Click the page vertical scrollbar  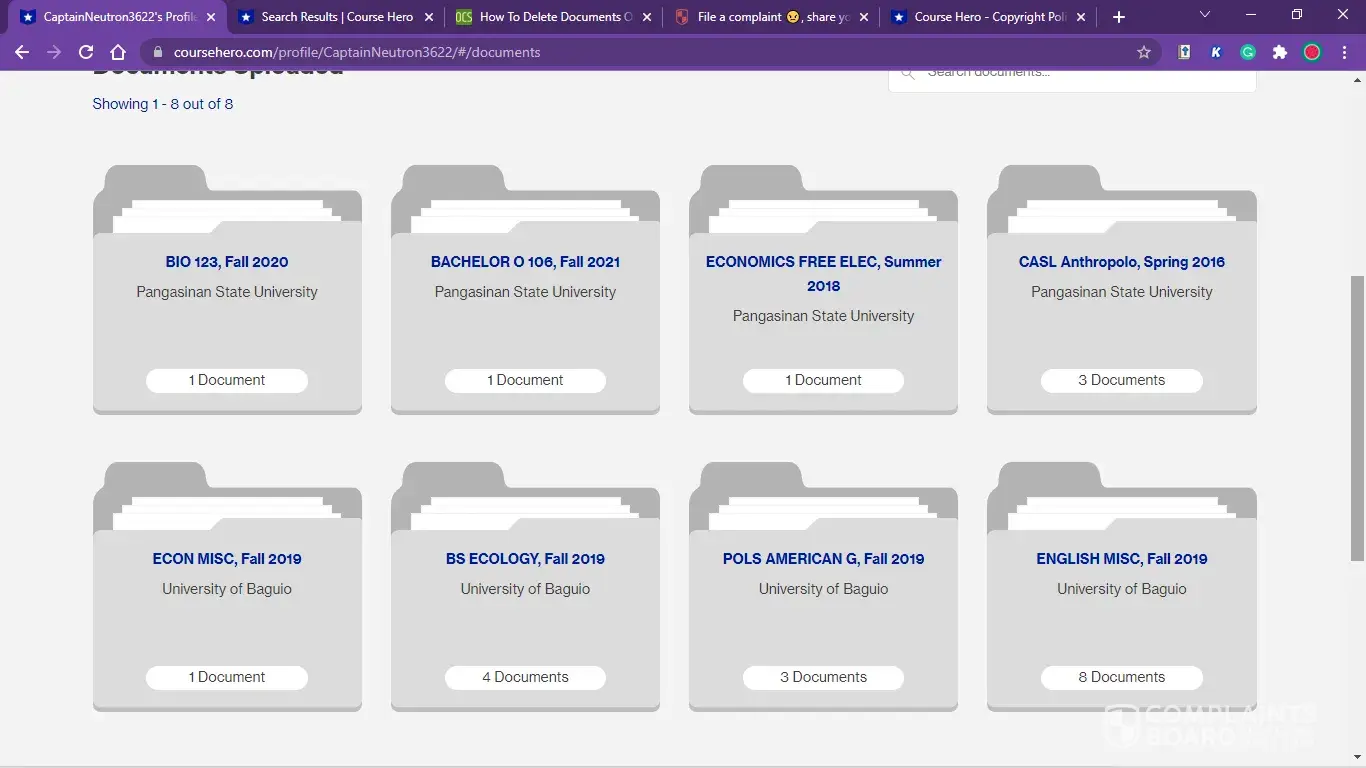[x=1357, y=420]
